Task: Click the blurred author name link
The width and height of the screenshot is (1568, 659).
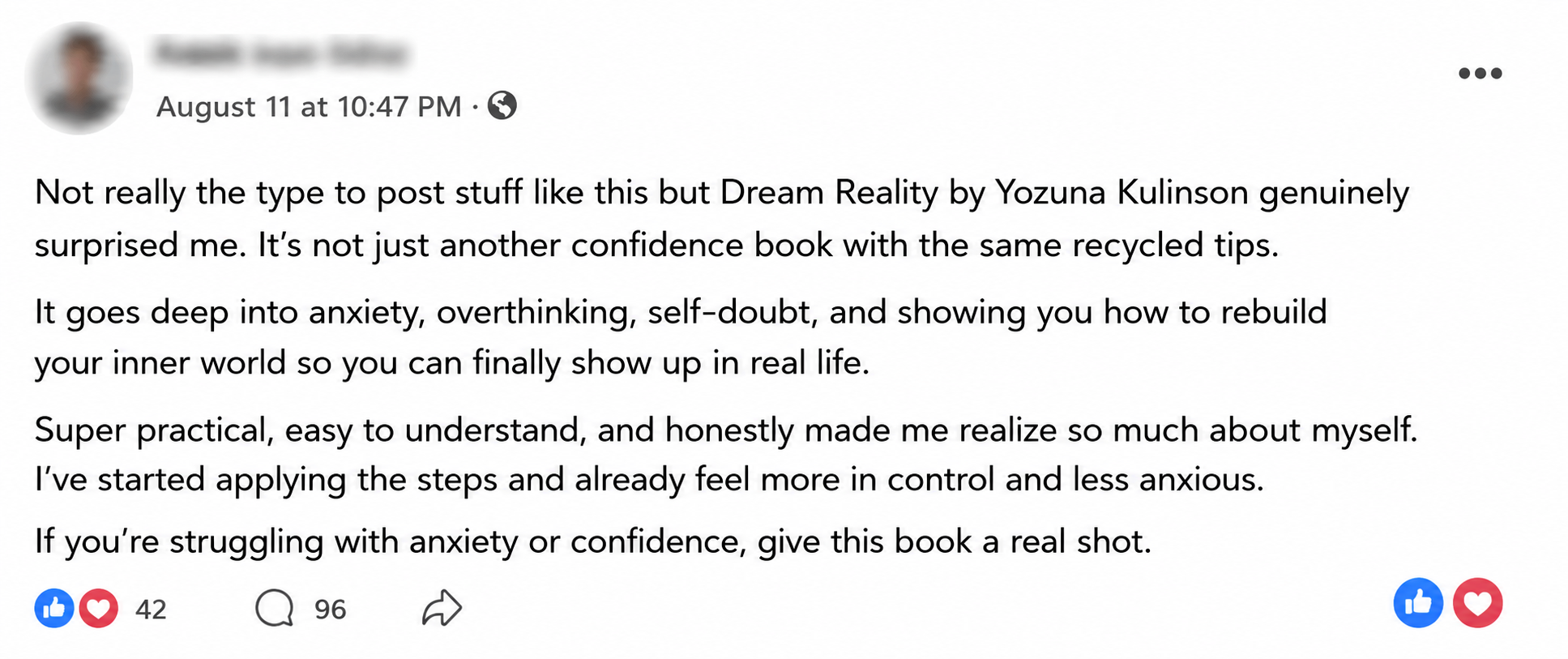Action: click(280, 53)
